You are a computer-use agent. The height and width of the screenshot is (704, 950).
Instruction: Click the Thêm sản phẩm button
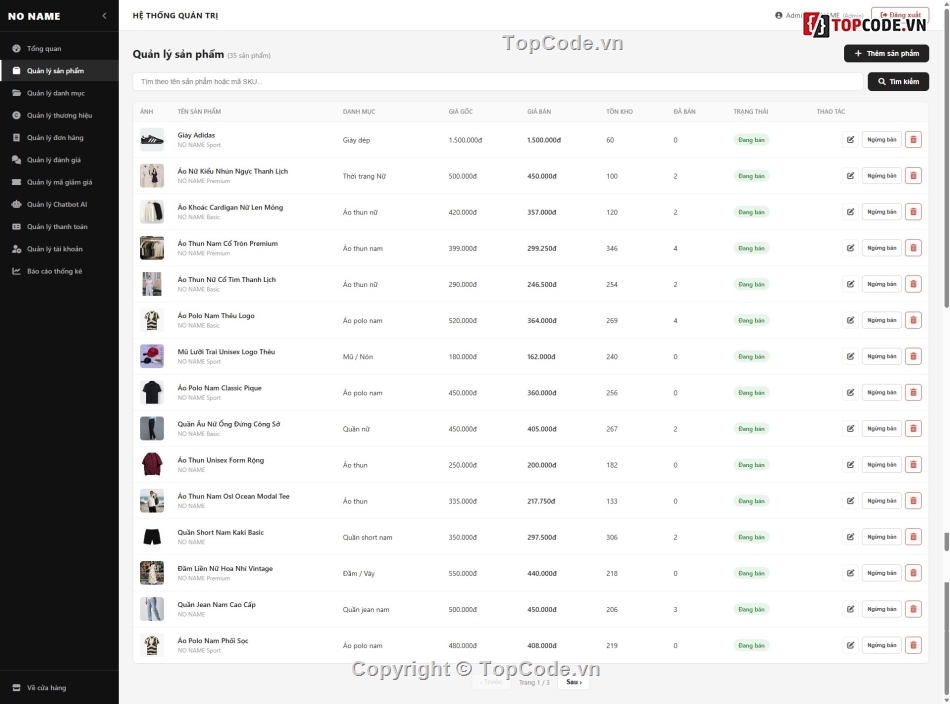point(886,53)
